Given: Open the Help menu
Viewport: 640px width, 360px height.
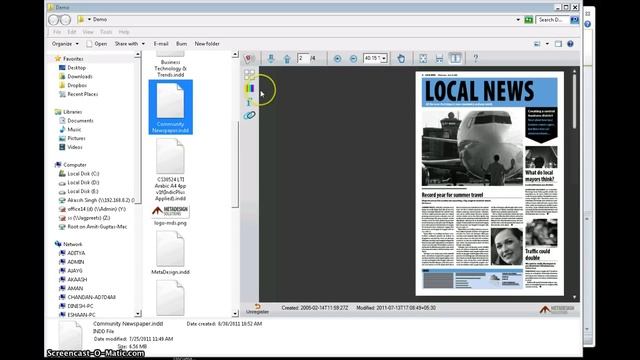Looking at the screenshot, I should (x=124, y=32).
